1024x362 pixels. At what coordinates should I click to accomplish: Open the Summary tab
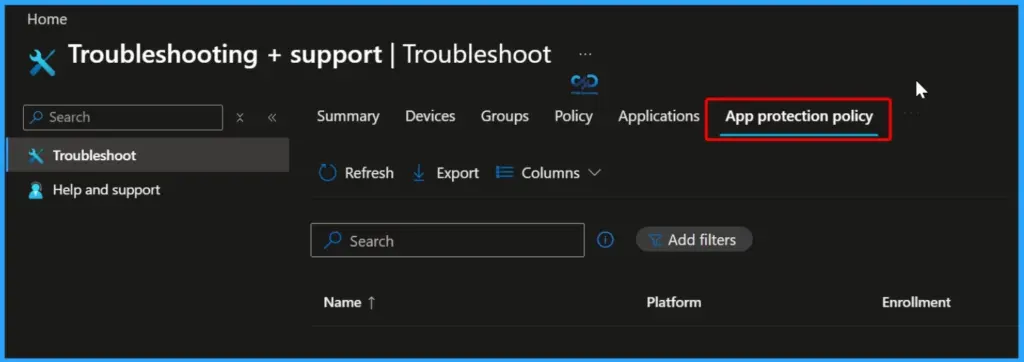point(348,116)
